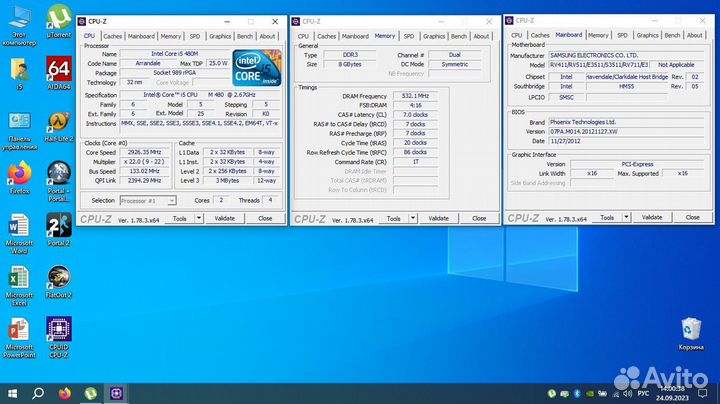Select CPU tab in the Mainboard window
The height and width of the screenshot is (404, 720).
click(517, 35)
